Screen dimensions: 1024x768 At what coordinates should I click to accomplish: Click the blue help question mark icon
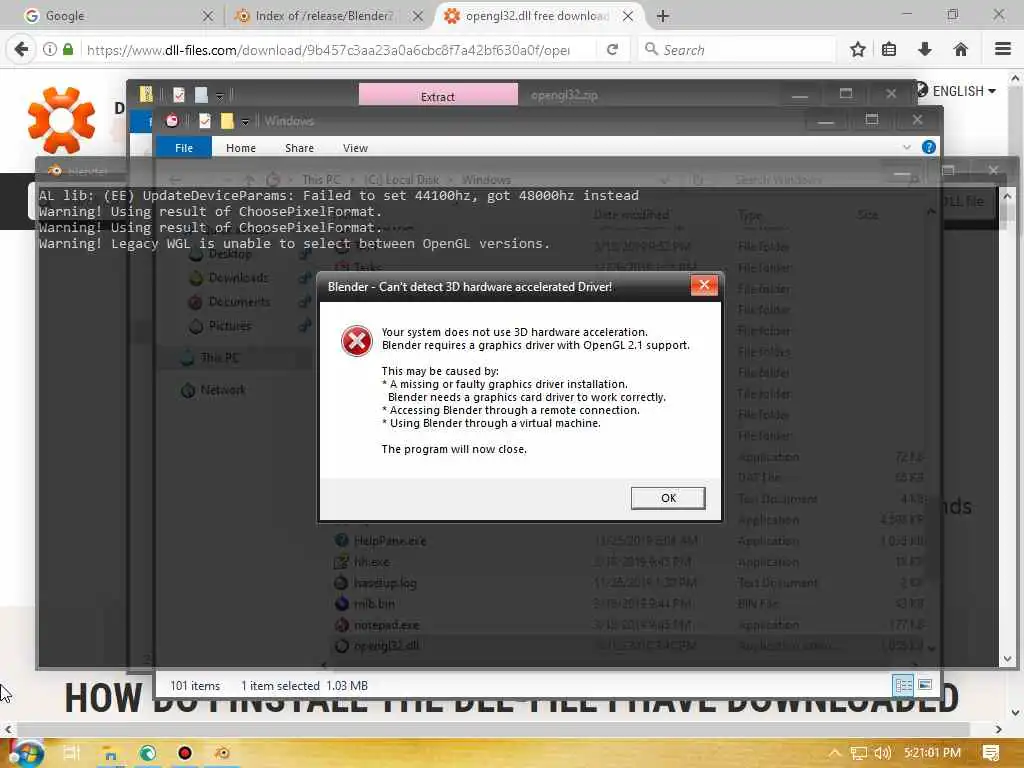point(928,147)
